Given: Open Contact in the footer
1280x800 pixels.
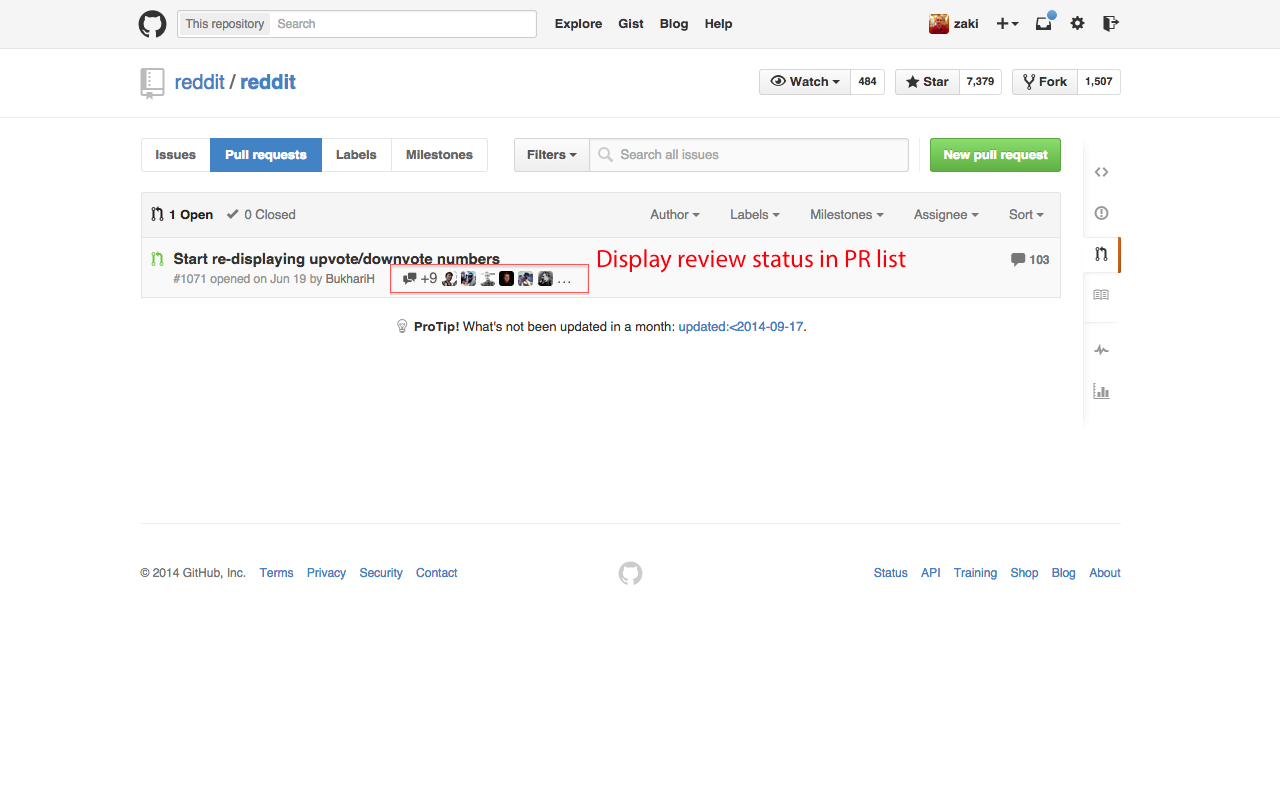Looking at the screenshot, I should pos(436,573).
